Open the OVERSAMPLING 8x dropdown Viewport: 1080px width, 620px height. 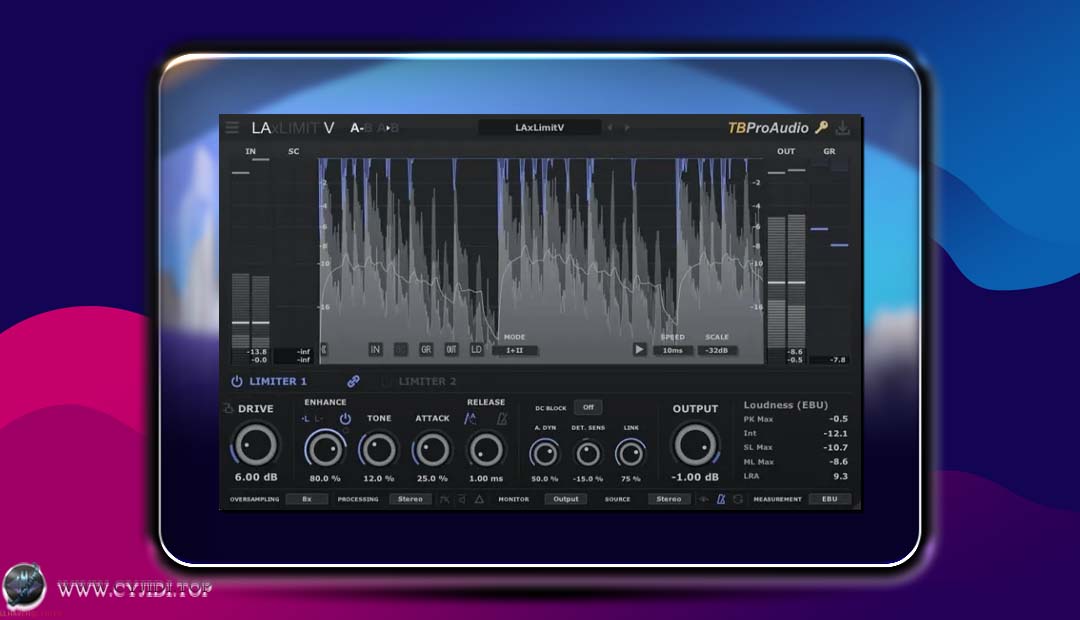tap(307, 499)
